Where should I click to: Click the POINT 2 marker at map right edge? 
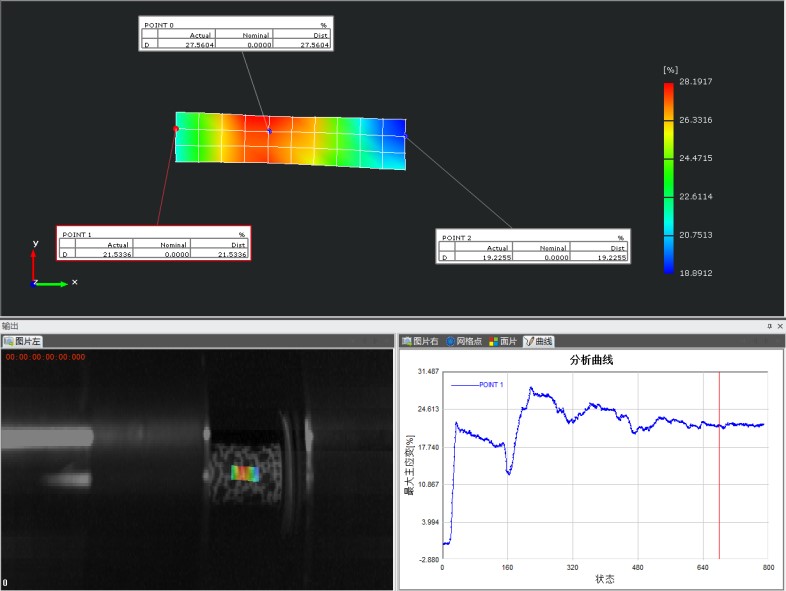[x=405, y=136]
